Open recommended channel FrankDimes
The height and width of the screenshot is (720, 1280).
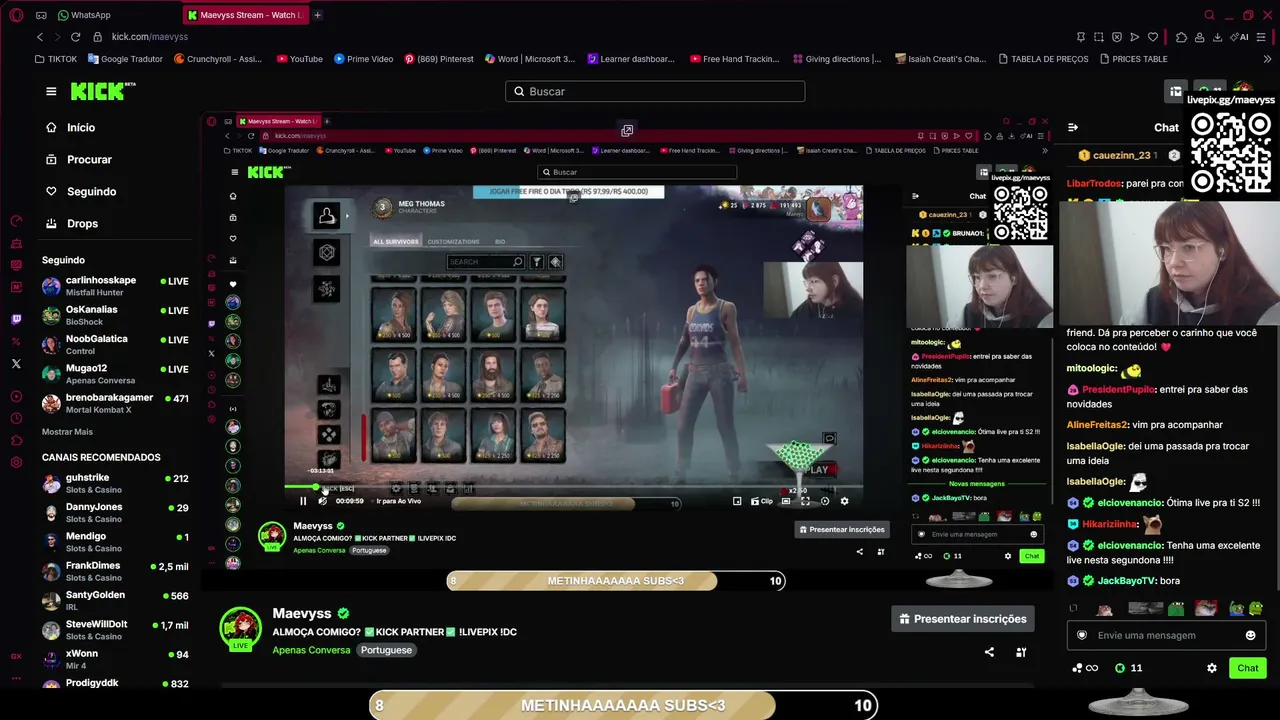point(115,572)
